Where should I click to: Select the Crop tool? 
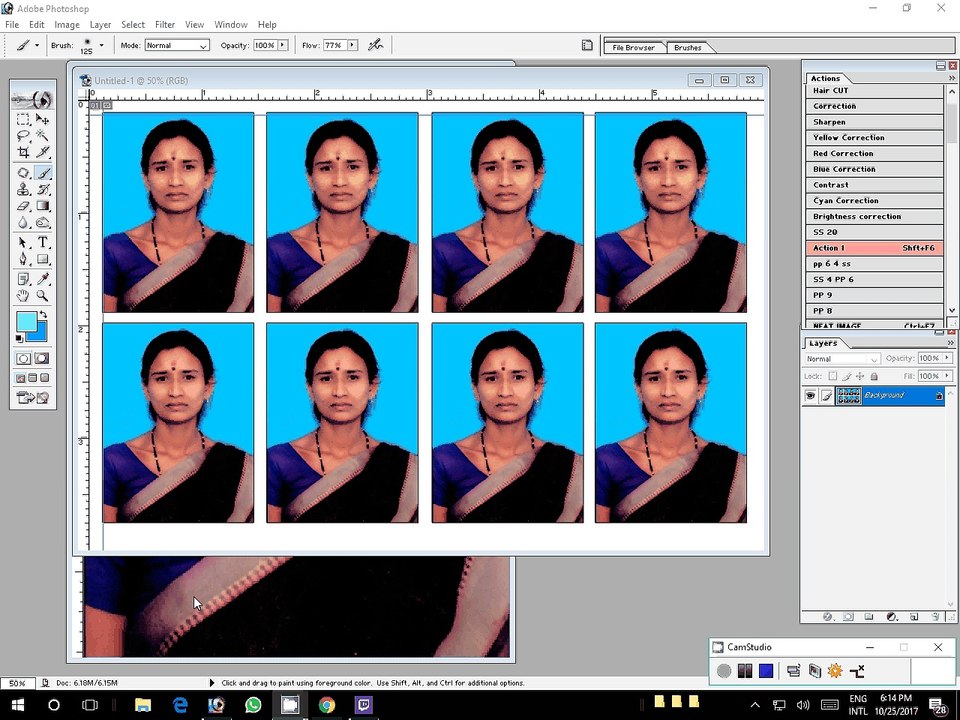coord(23,152)
